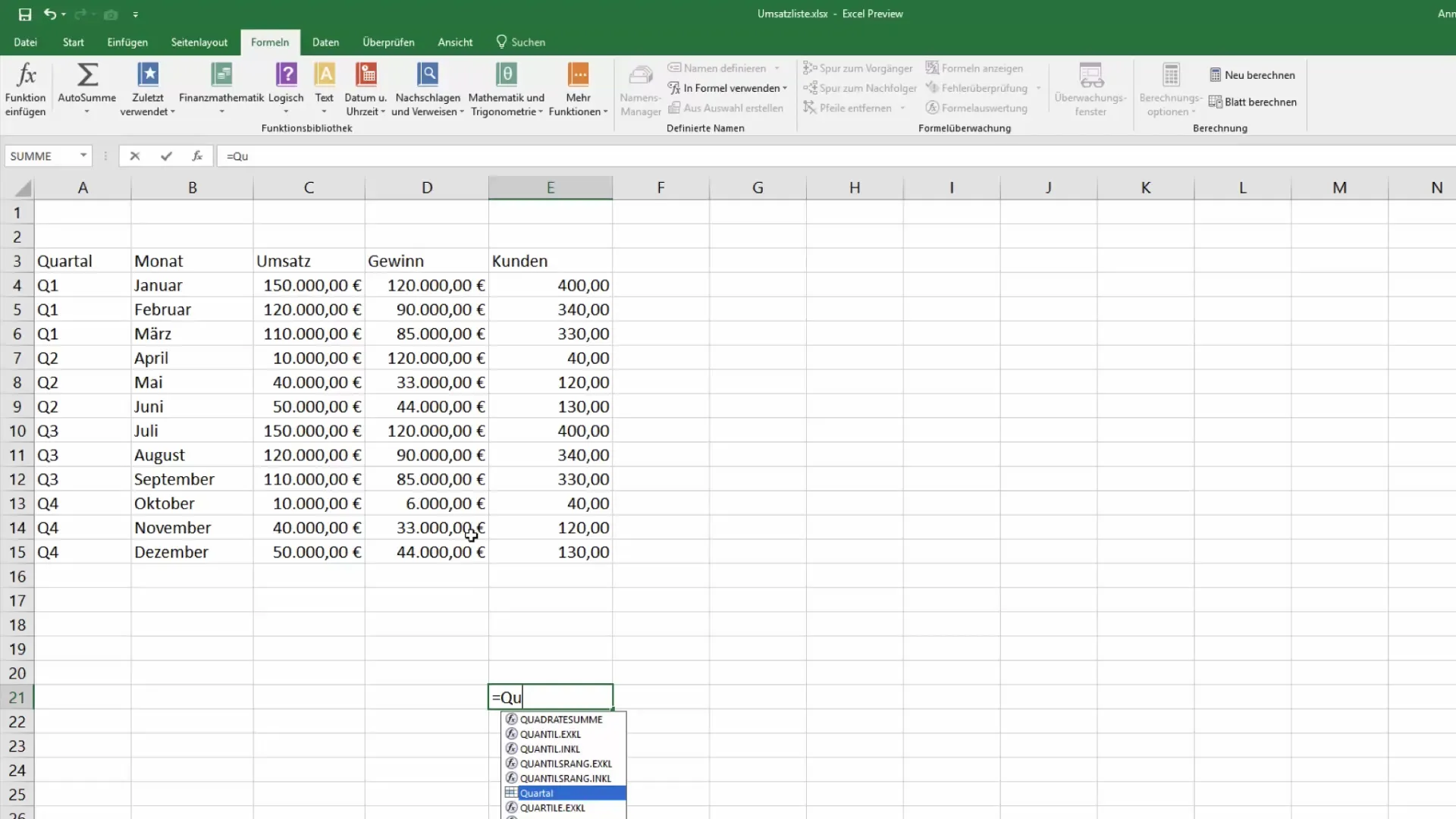Select column D header

427,188
